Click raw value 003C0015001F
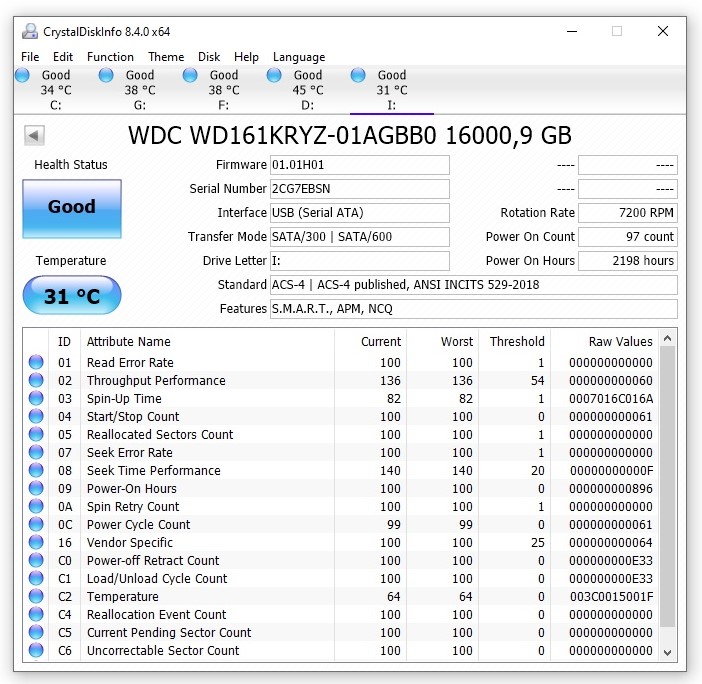 click(611, 596)
